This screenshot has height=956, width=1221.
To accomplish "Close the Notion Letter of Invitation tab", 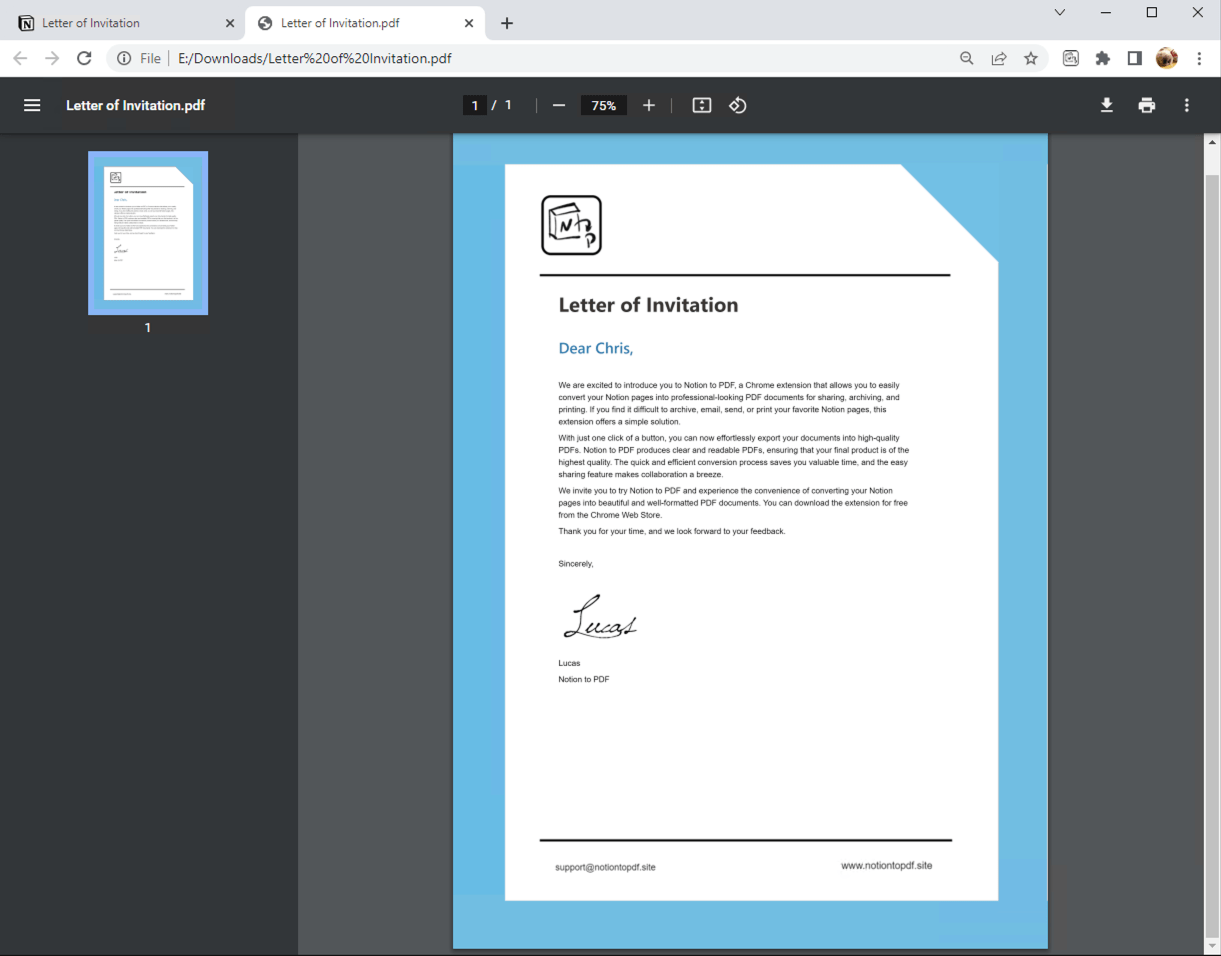I will pyautogui.click(x=230, y=23).
